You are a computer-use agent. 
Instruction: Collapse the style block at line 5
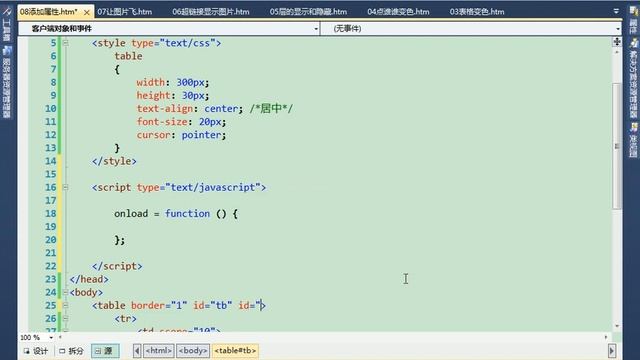(x=65, y=43)
